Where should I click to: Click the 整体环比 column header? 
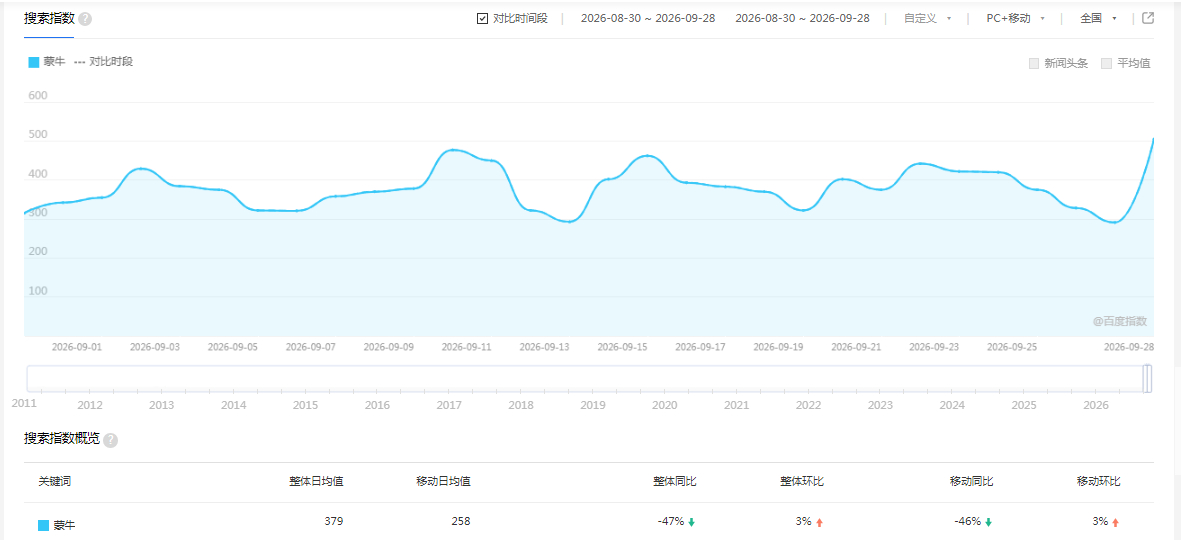(802, 481)
